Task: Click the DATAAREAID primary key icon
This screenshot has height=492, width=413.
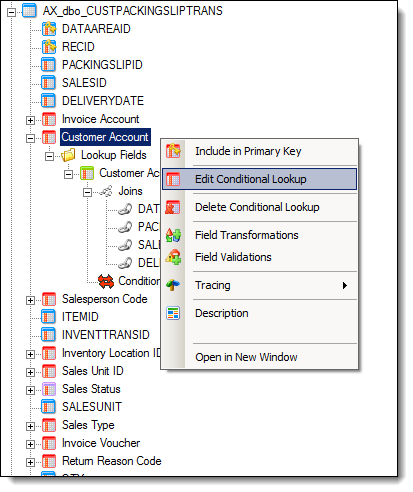Action: [x=49, y=29]
